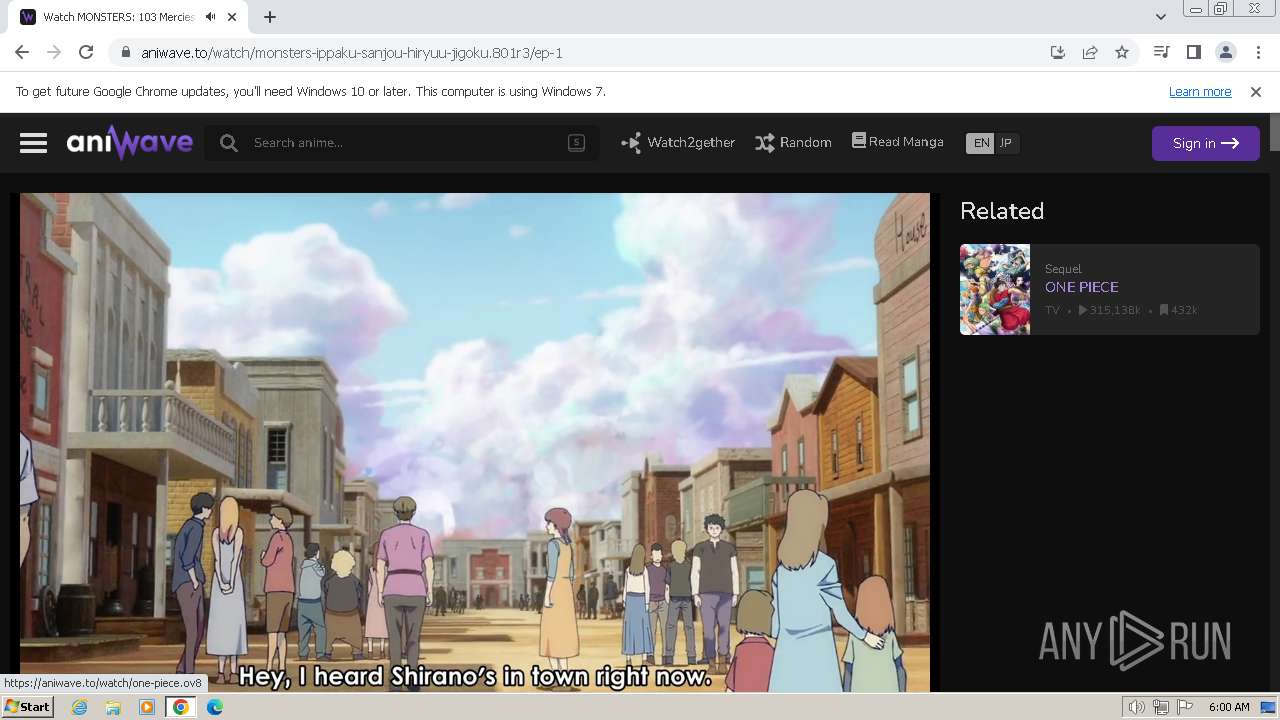Image resolution: width=1280 pixels, height=720 pixels.
Task: Open the ONE PIECE related title link
Action: tap(1081, 287)
